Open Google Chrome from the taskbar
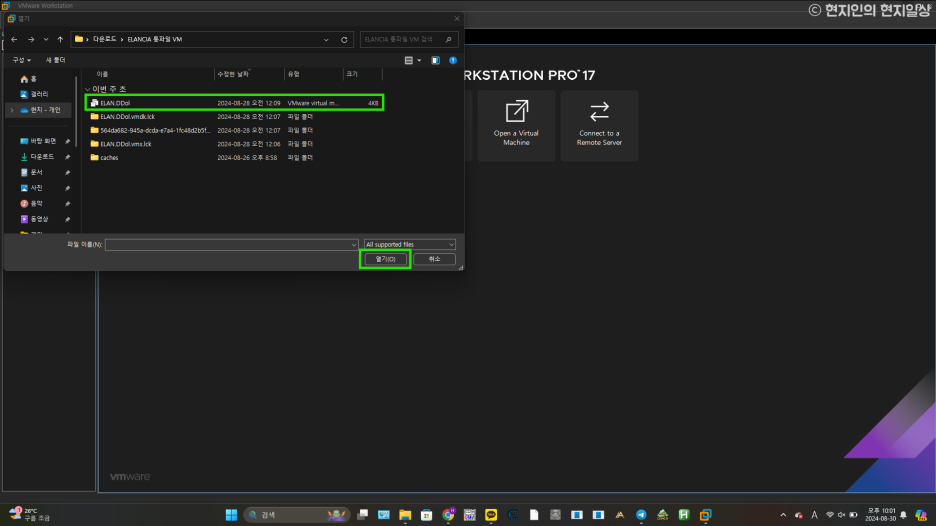The height and width of the screenshot is (526, 936). pyautogui.click(x=448, y=515)
